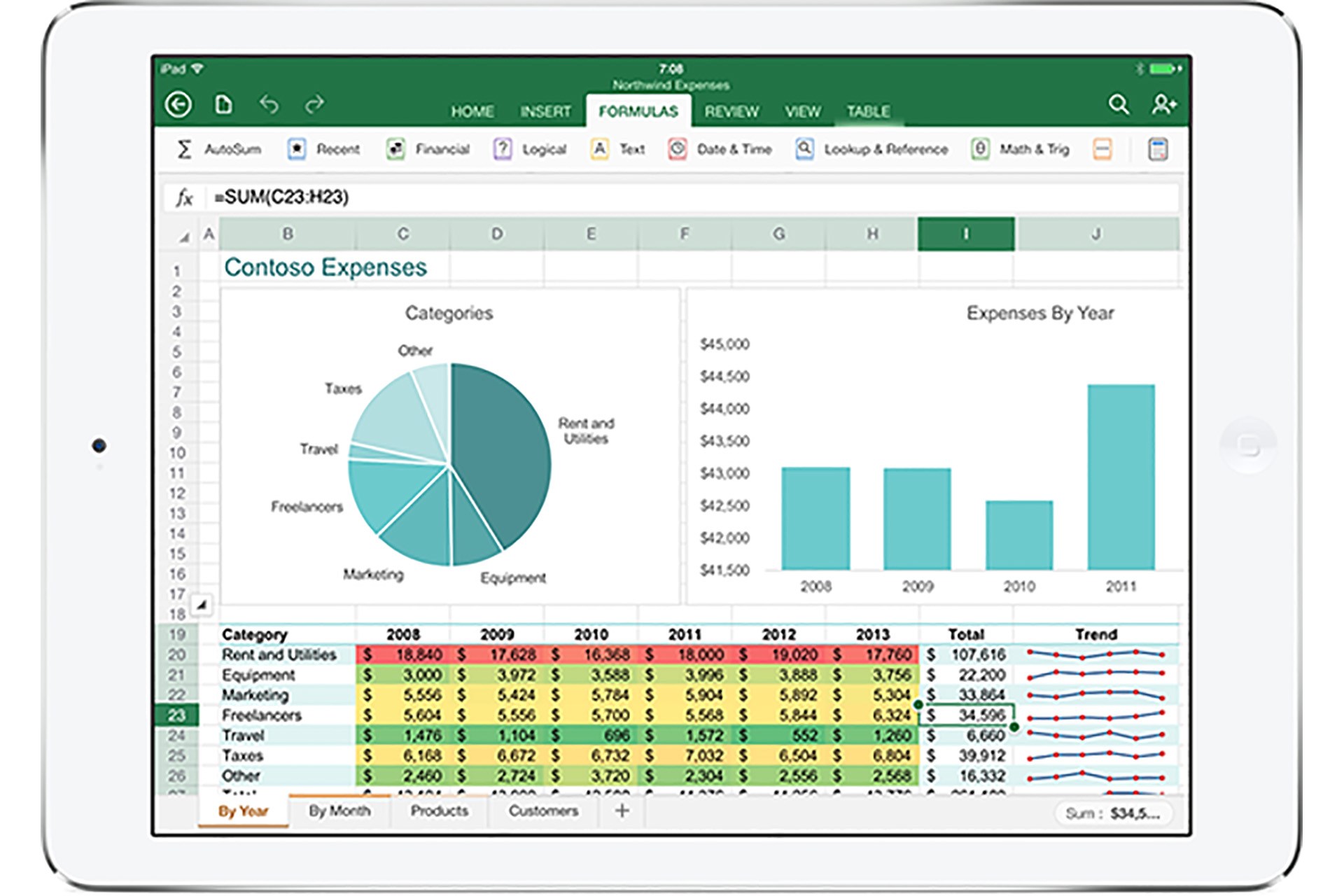
Task: Undo the last action
Action: (x=269, y=104)
